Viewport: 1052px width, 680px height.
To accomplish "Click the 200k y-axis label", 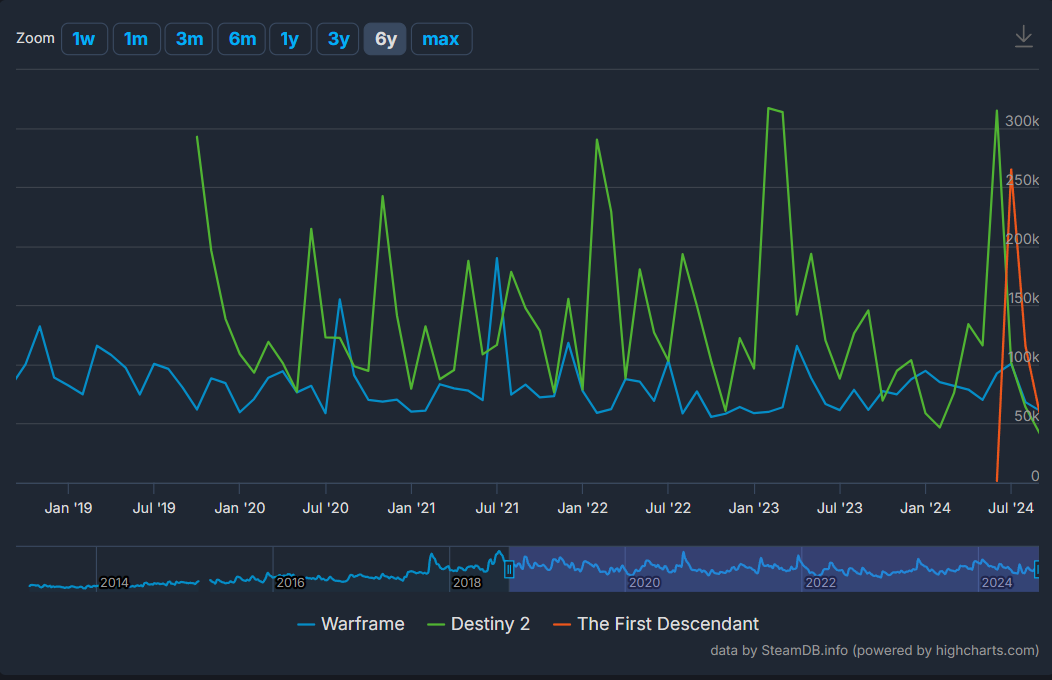I will coord(1022,239).
